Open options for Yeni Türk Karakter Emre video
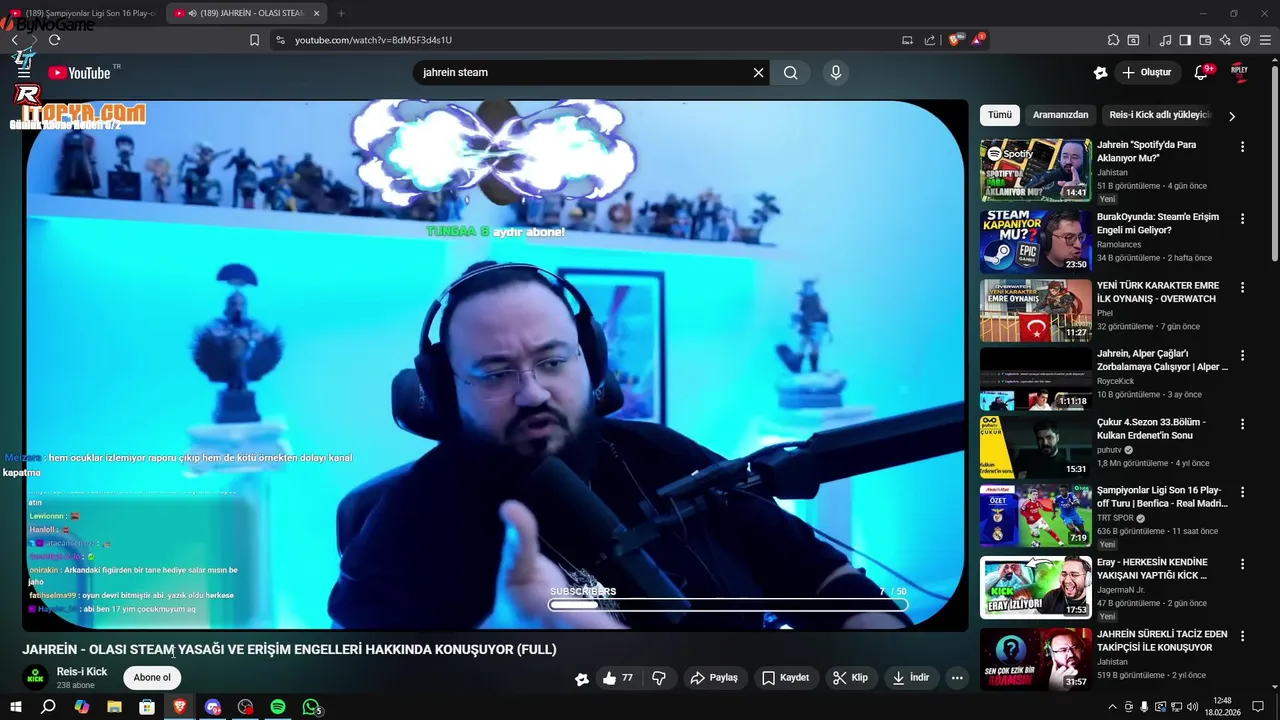This screenshot has height=720, width=1280. click(1243, 287)
